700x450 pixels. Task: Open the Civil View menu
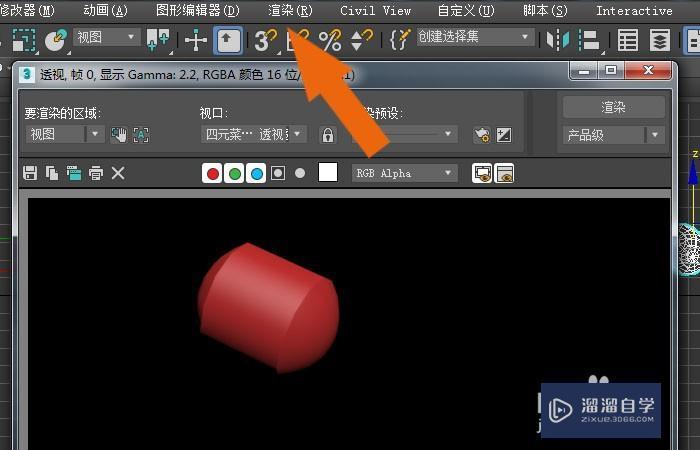pos(375,10)
